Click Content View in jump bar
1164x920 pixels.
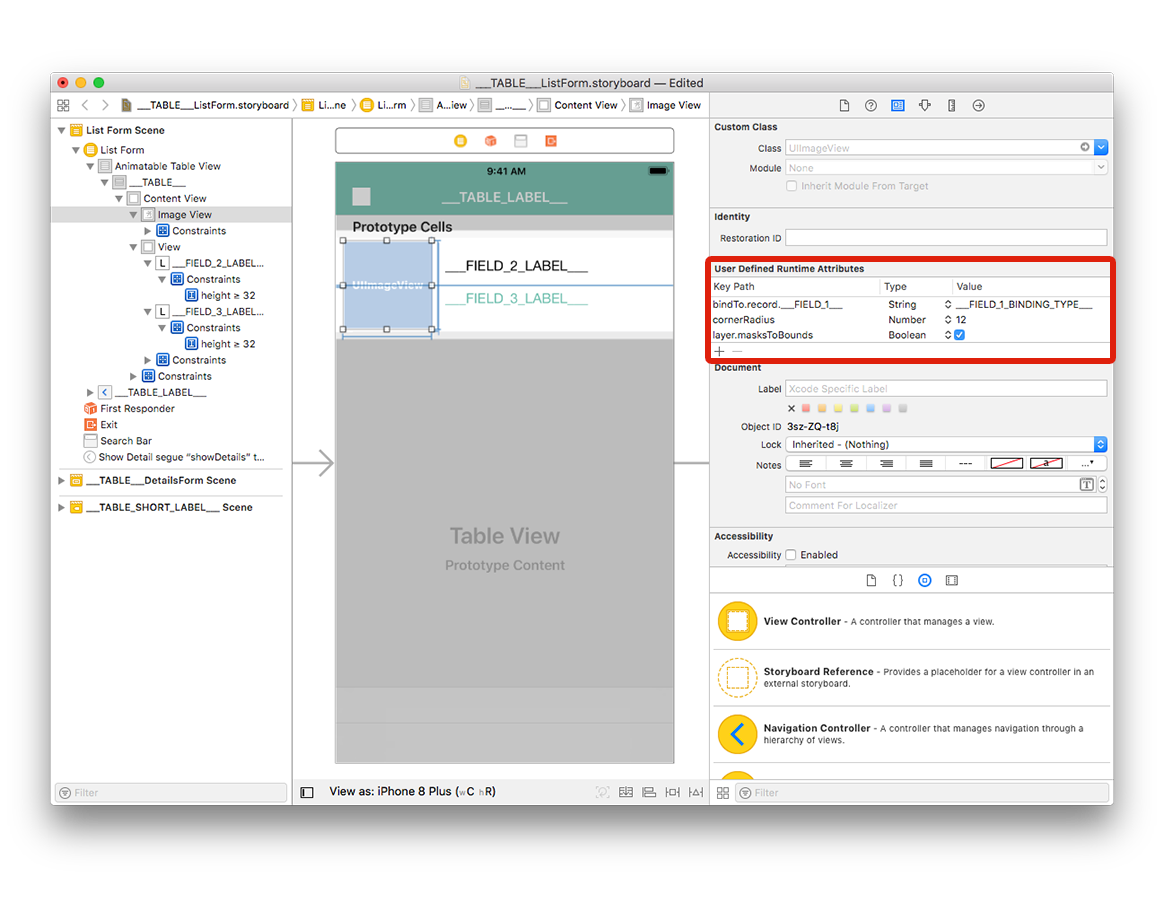(578, 105)
